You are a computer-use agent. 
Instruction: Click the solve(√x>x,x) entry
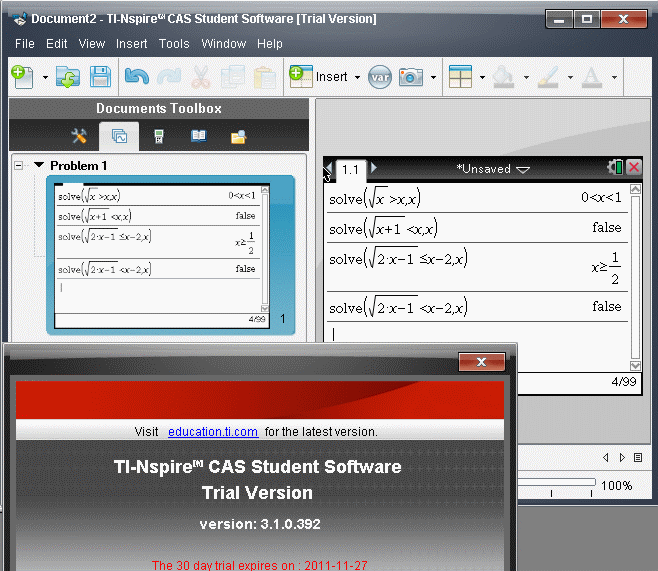(x=374, y=198)
